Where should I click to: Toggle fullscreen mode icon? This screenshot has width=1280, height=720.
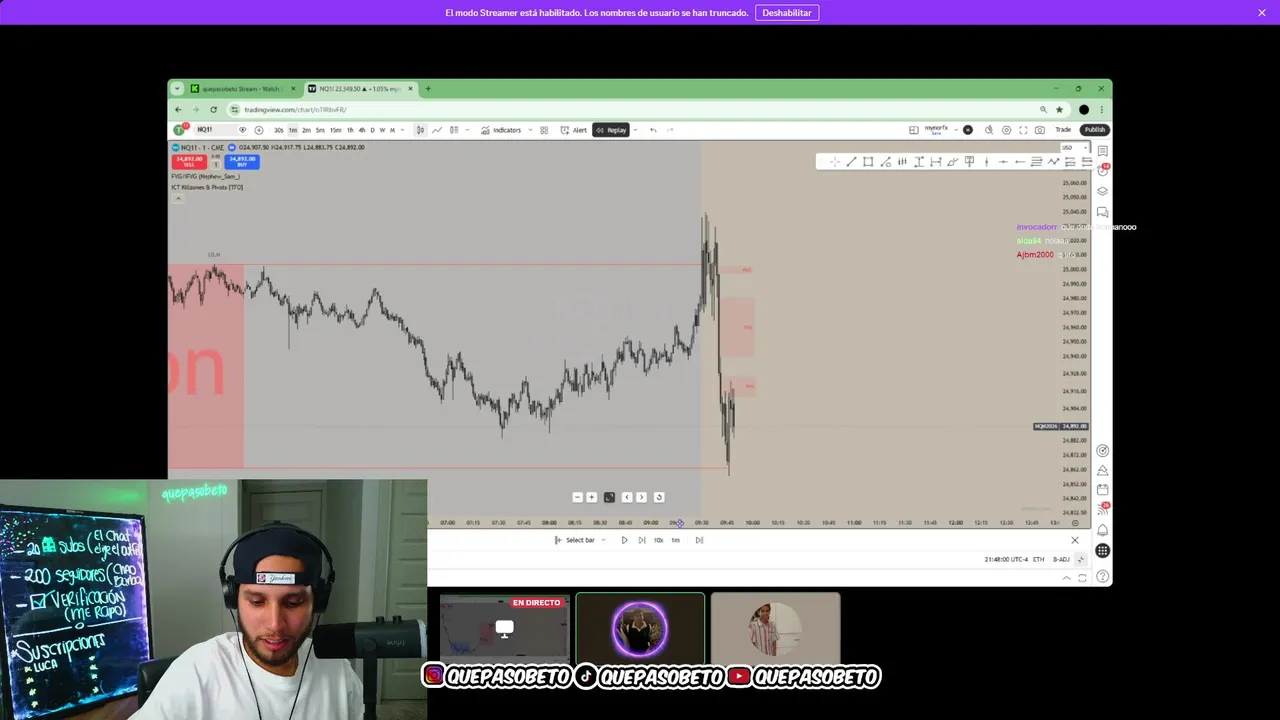click(1023, 130)
